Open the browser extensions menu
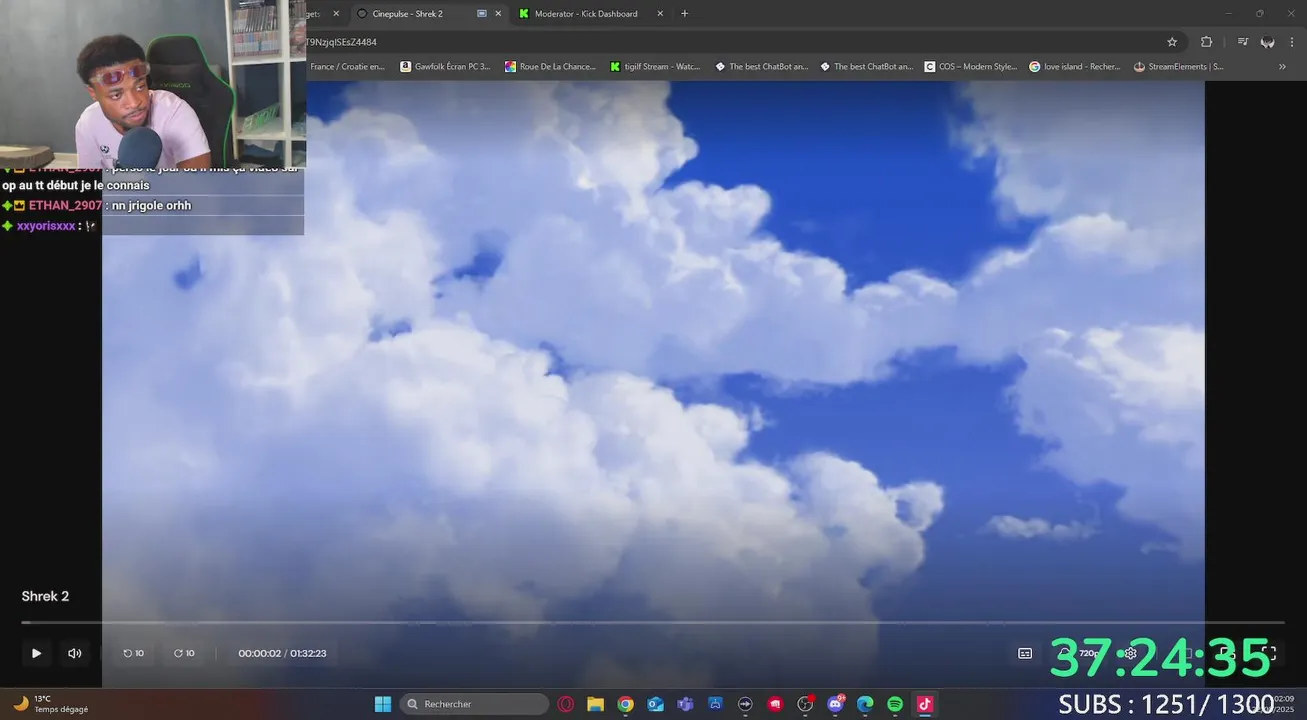 (x=1206, y=42)
